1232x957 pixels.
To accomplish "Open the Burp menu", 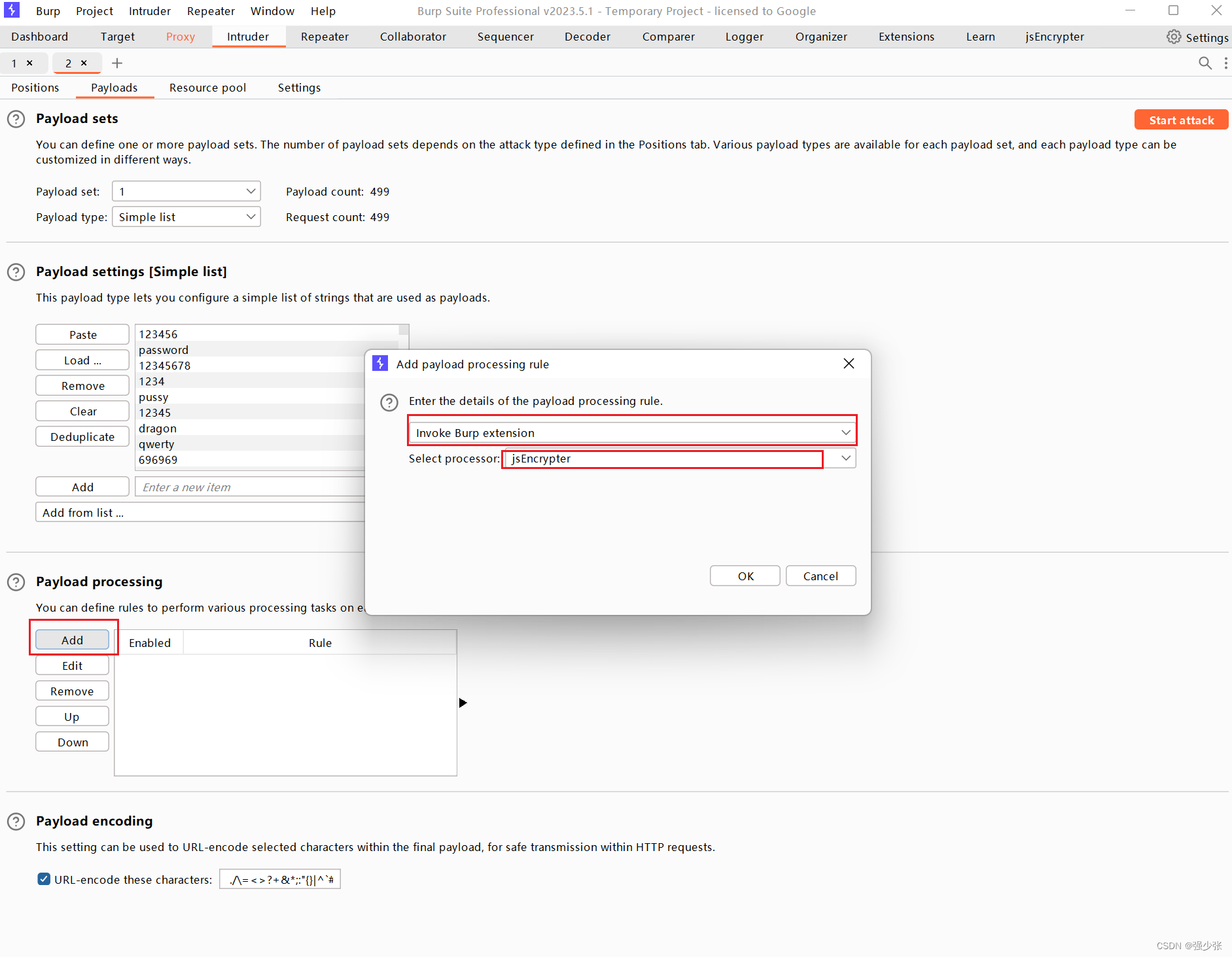I will (x=48, y=11).
